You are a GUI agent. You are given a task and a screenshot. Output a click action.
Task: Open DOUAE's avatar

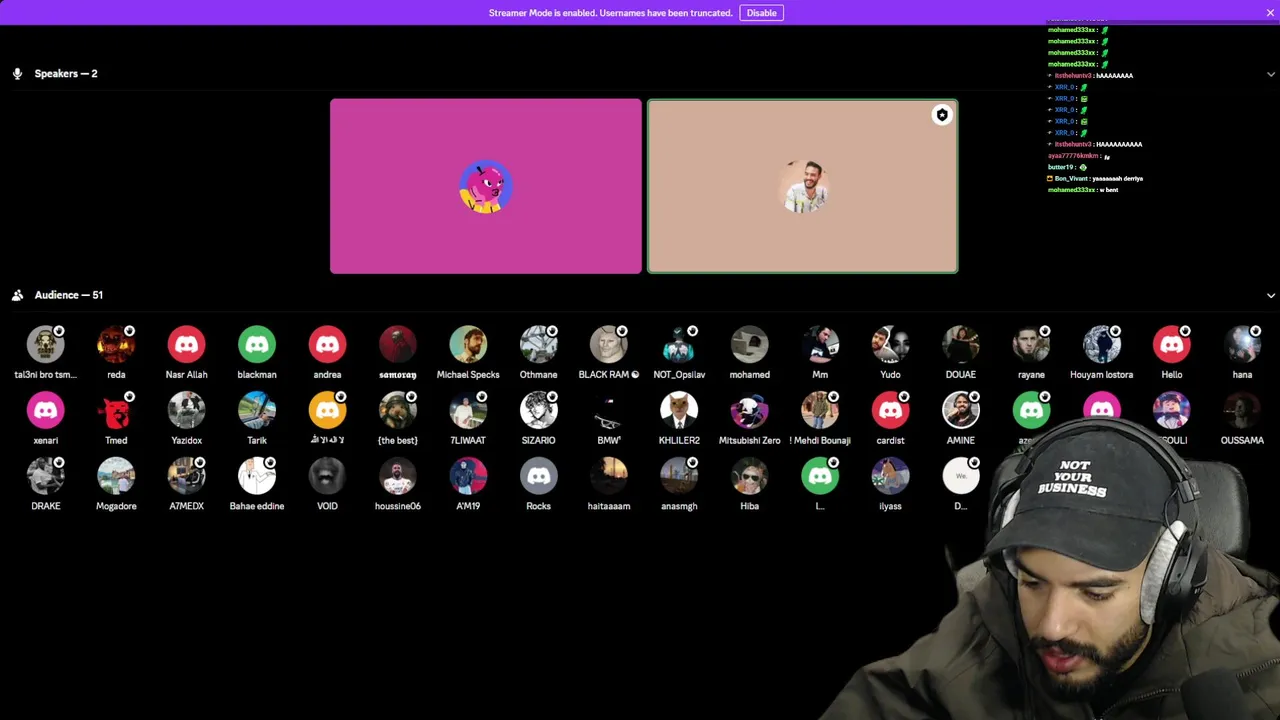960,345
